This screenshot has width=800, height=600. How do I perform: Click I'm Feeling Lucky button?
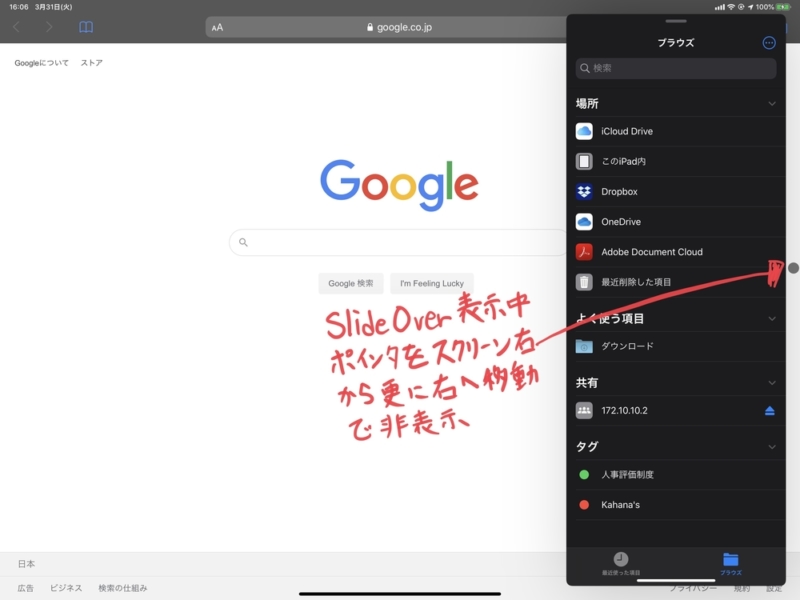[432, 284]
